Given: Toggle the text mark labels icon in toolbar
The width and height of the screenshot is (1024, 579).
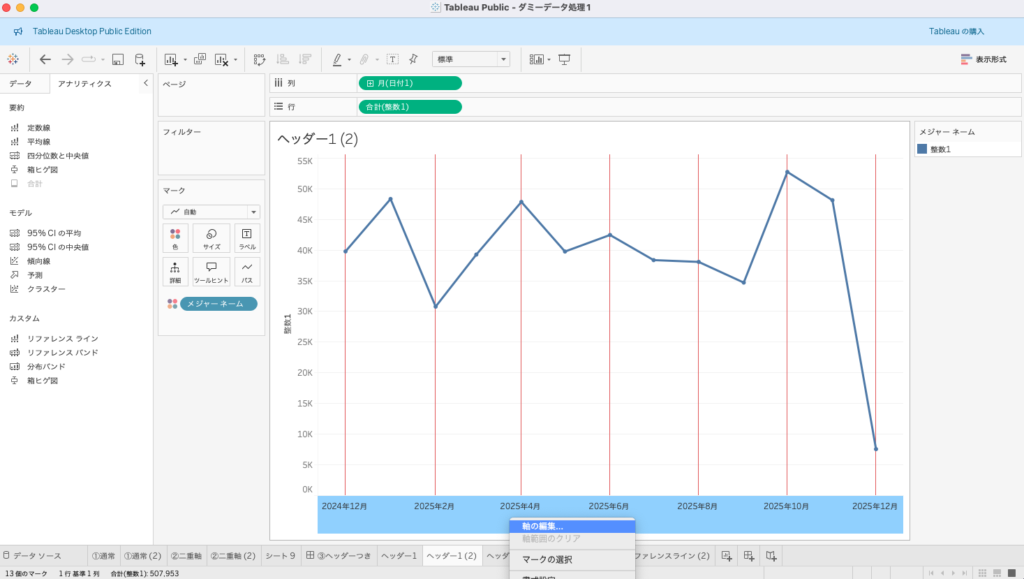Looking at the screenshot, I should [x=392, y=59].
